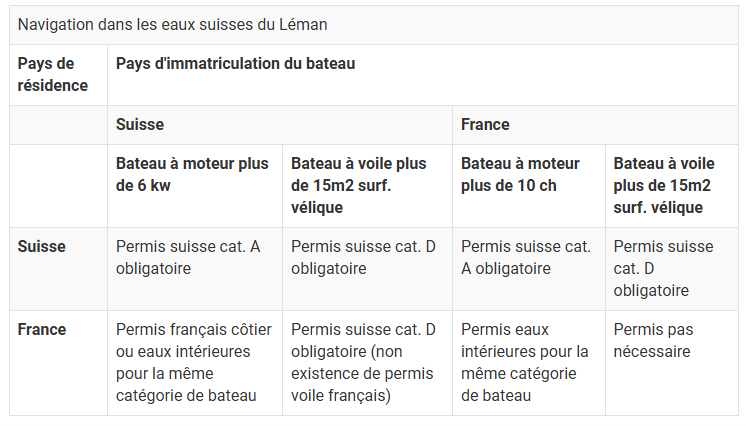Click empty cell left of "Bateau à moteur plus de 6 kw"

coord(58,185)
